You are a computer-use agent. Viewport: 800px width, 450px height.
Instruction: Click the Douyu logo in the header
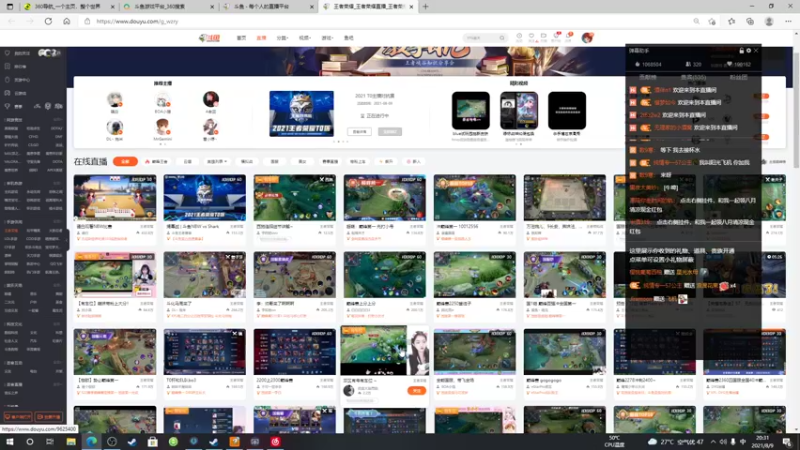[x=209, y=38]
